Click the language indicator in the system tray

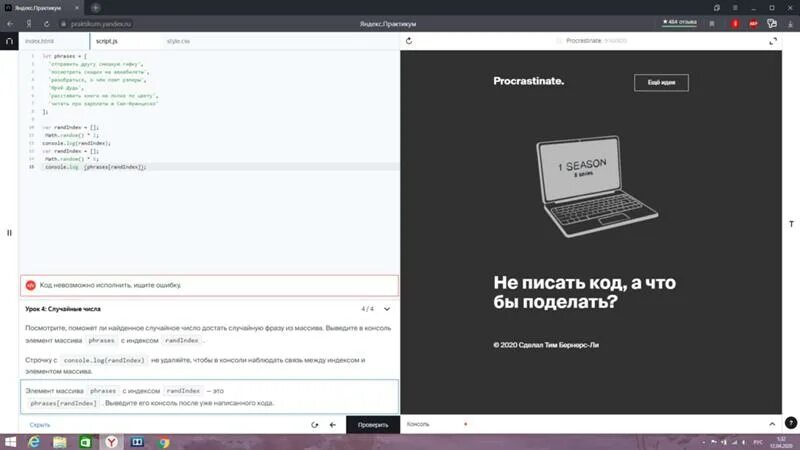(x=758, y=442)
